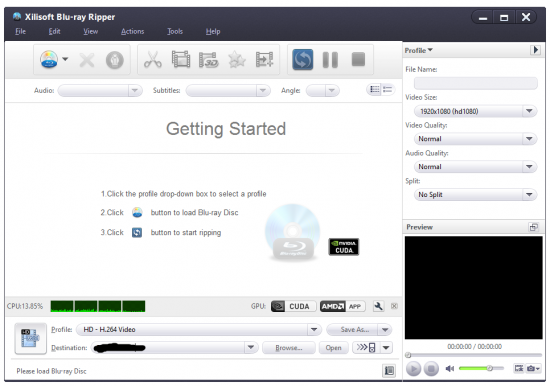Click the CPU usage graph

[x=98, y=306]
